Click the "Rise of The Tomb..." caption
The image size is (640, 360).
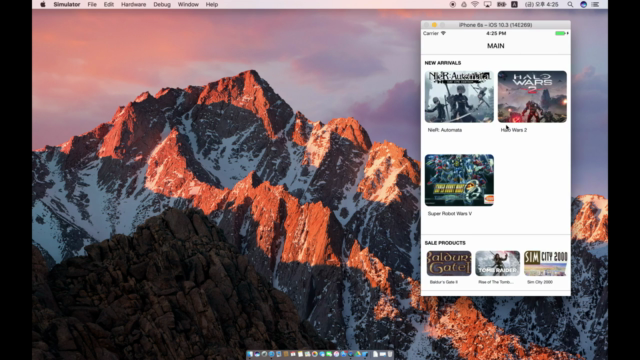click(x=496, y=282)
